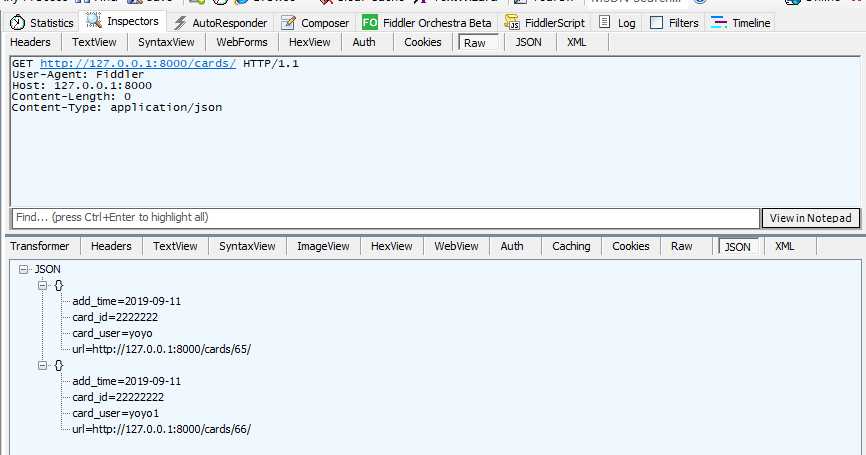Select the root JSON tree label
The width and height of the screenshot is (866, 455).
[x=47, y=269]
